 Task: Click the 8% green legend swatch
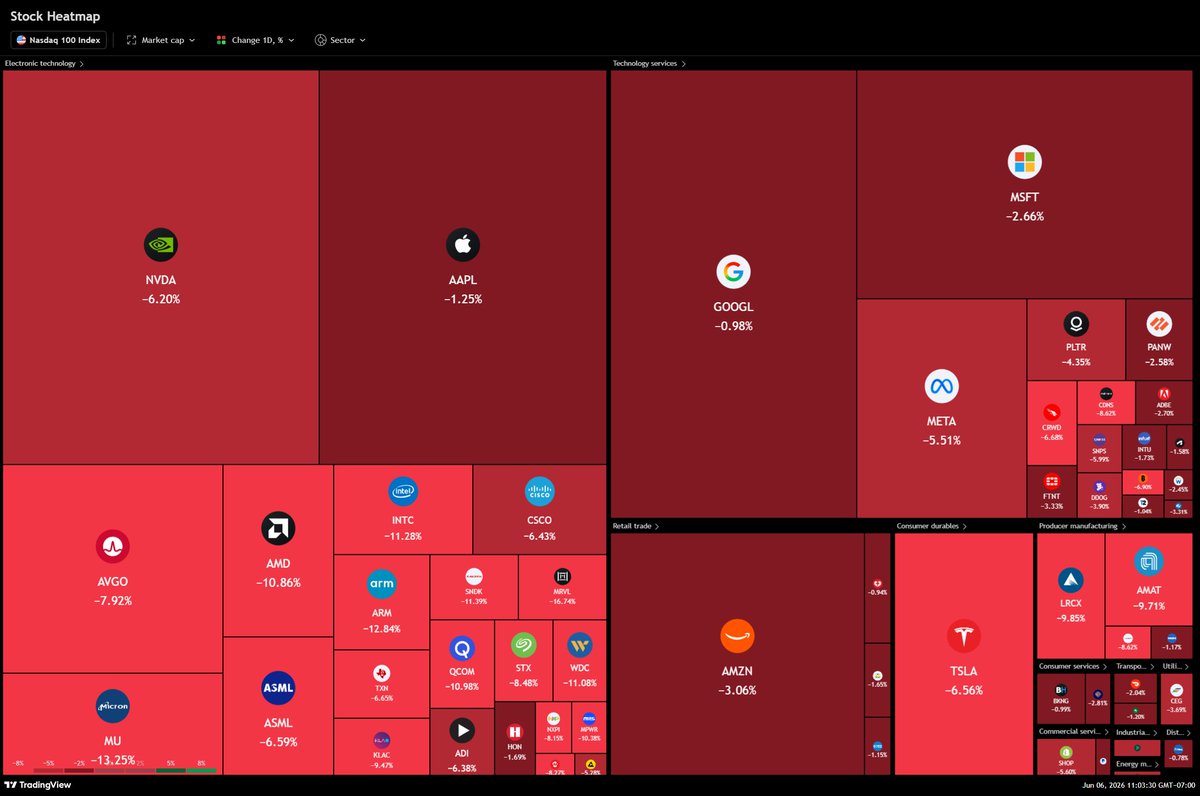click(201, 770)
